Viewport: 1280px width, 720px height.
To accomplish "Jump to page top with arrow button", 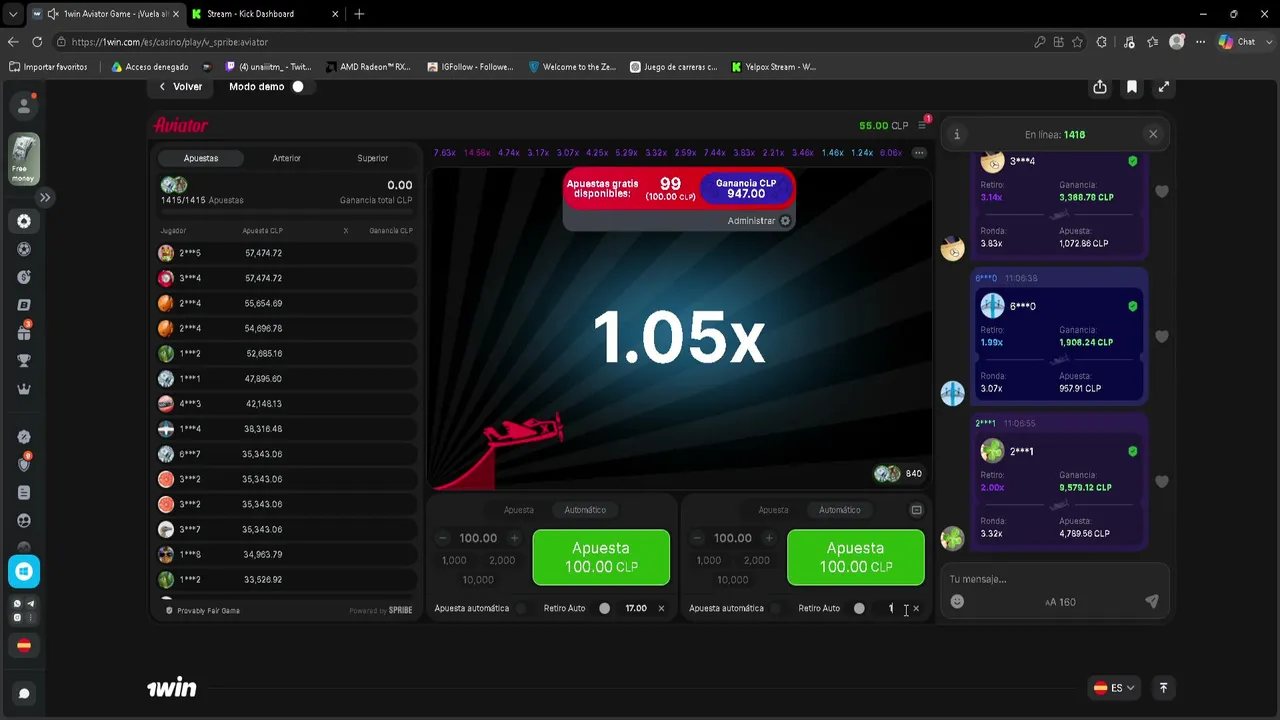I will coord(1163,688).
